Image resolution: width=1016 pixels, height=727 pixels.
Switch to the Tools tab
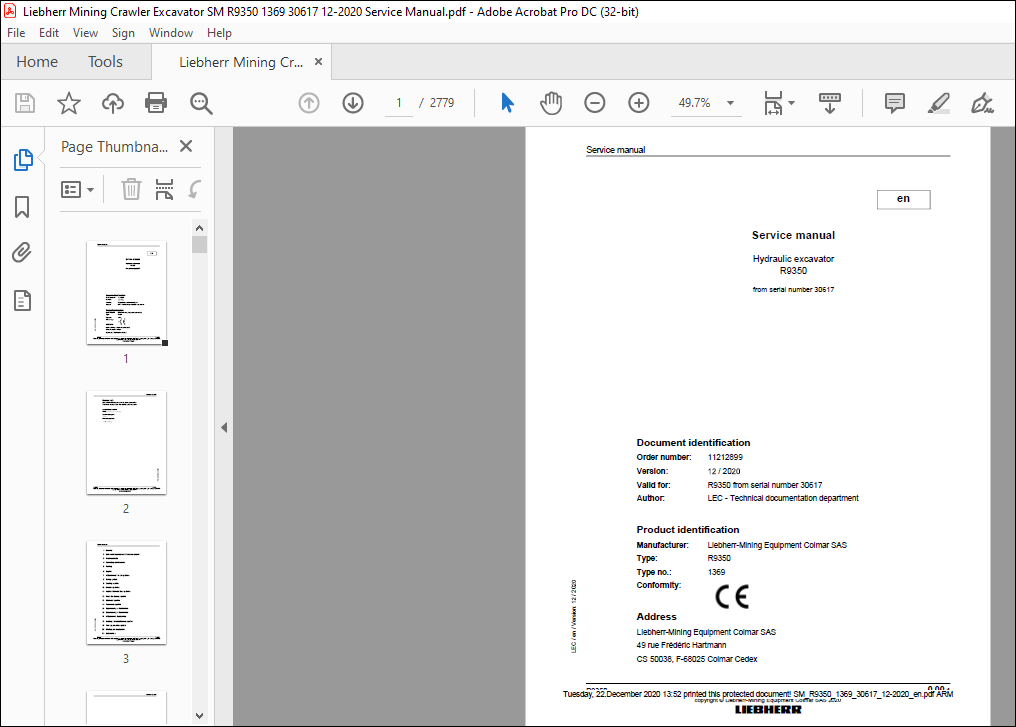[x=105, y=62]
